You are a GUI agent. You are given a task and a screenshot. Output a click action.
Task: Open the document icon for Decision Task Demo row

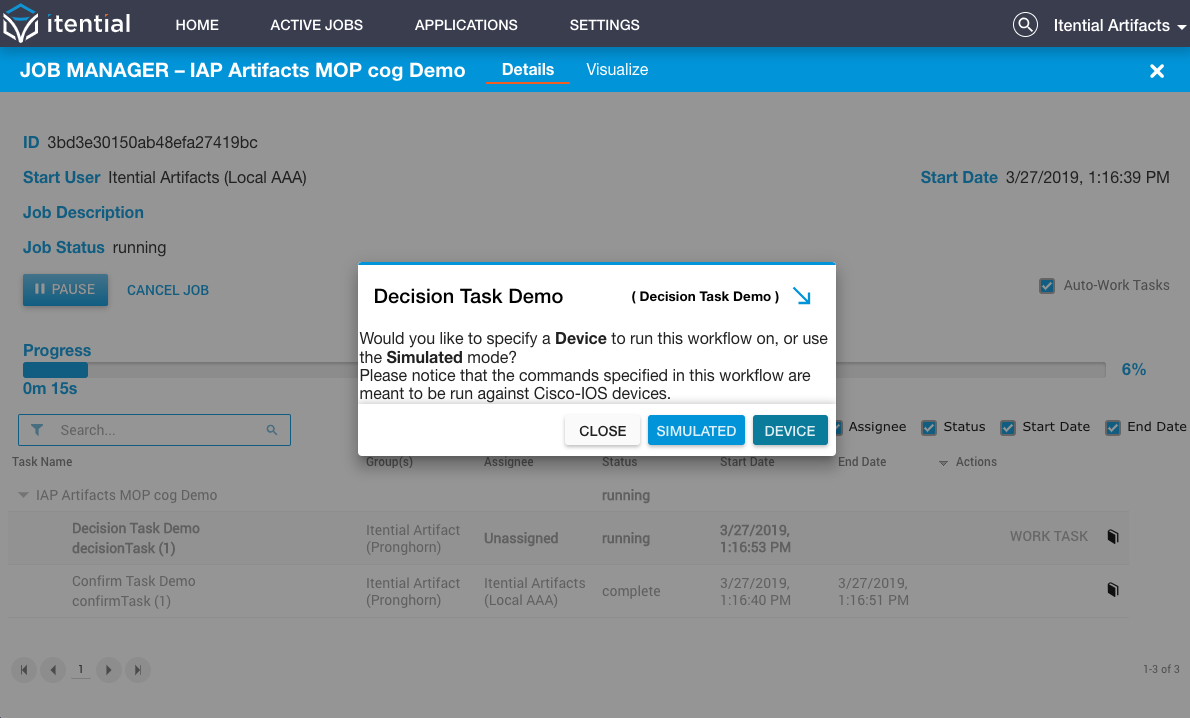pos(1113,537)
